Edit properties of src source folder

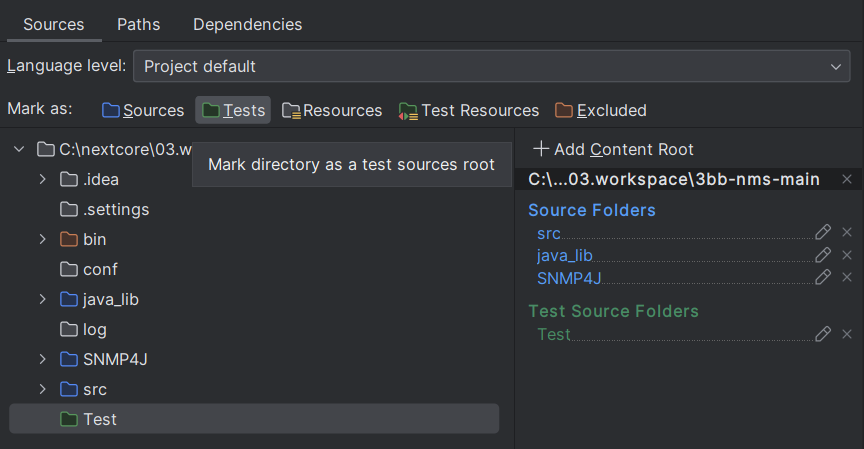point(823,232)
